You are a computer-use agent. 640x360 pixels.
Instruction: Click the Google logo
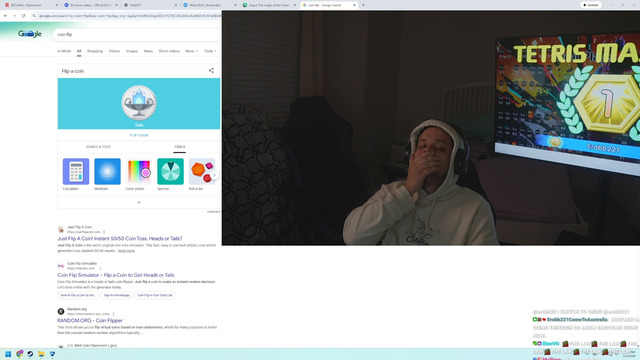click(x=30, y=34)
